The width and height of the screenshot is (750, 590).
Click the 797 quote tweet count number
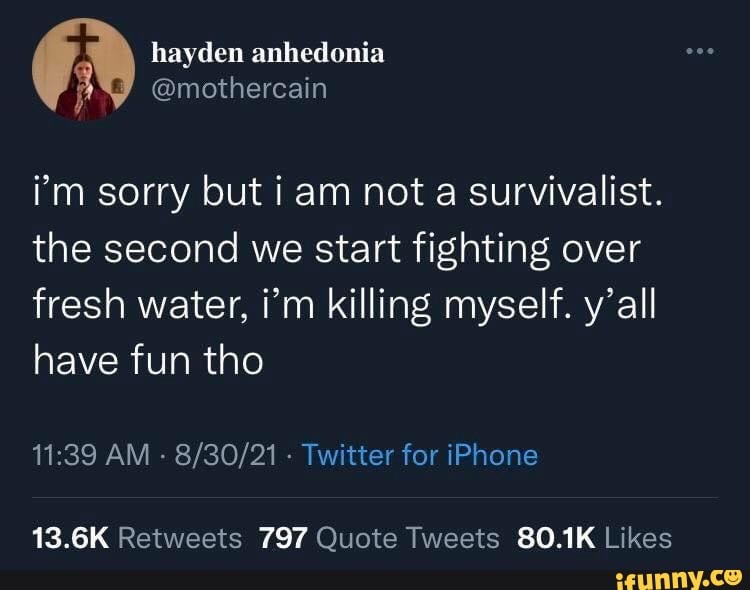coord(282,538)
